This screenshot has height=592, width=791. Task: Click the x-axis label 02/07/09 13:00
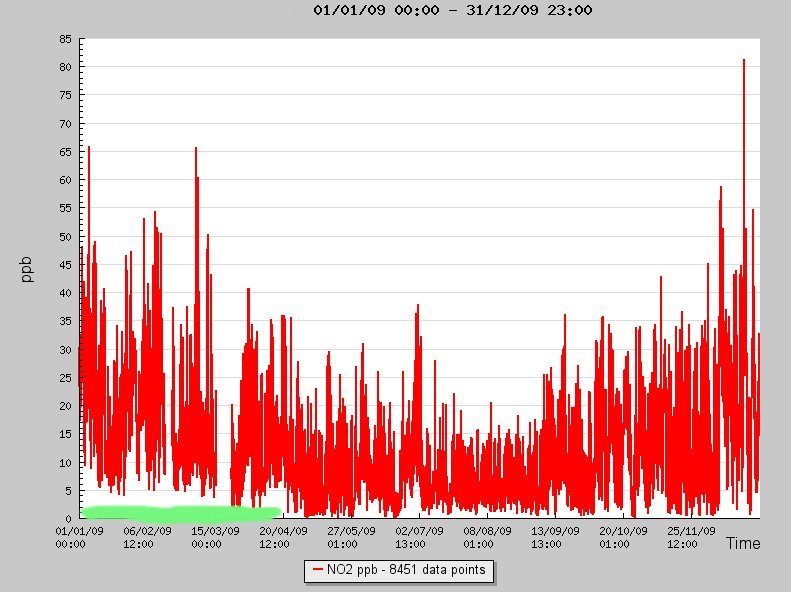tap(419, 538)
